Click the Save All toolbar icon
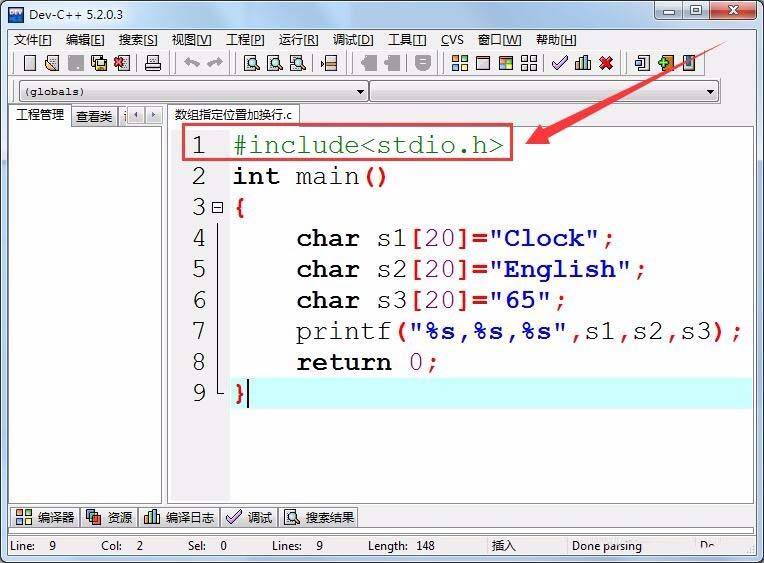This screenshot has width=764, height=563. (x=99, y=63)
